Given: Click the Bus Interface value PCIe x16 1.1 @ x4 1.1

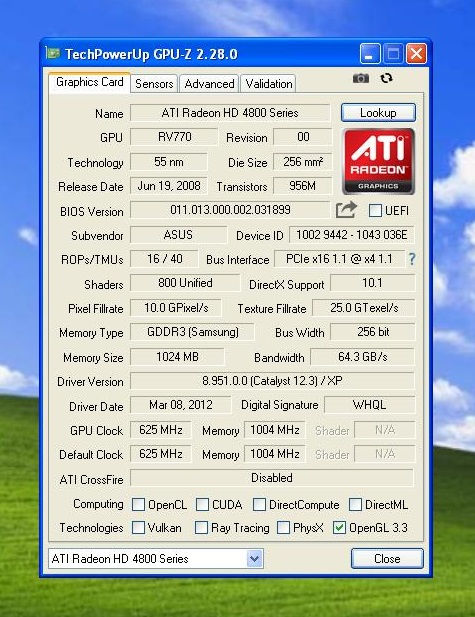Looking at the screenshot, I should (339, 259).
